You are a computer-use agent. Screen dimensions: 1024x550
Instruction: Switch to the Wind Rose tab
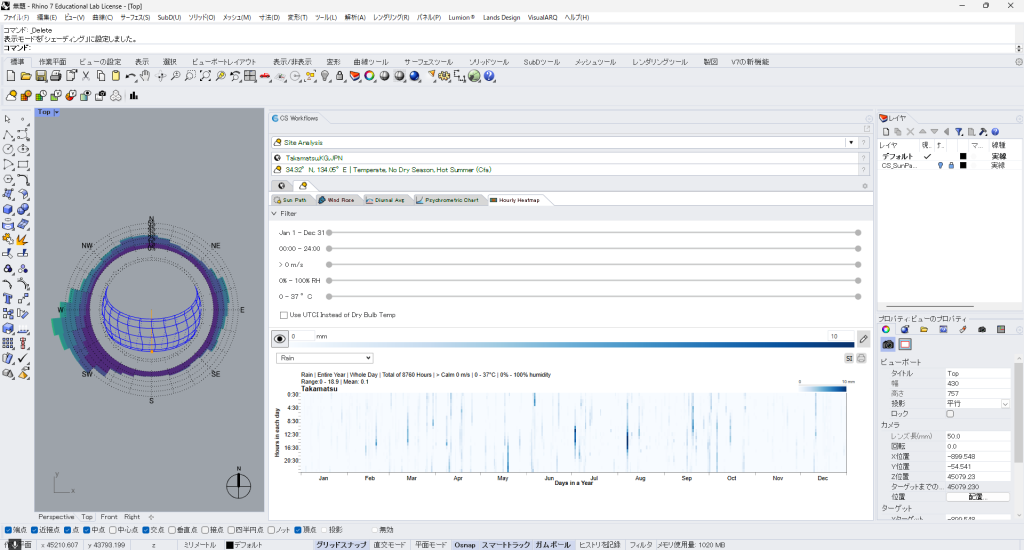pos(336,200)
